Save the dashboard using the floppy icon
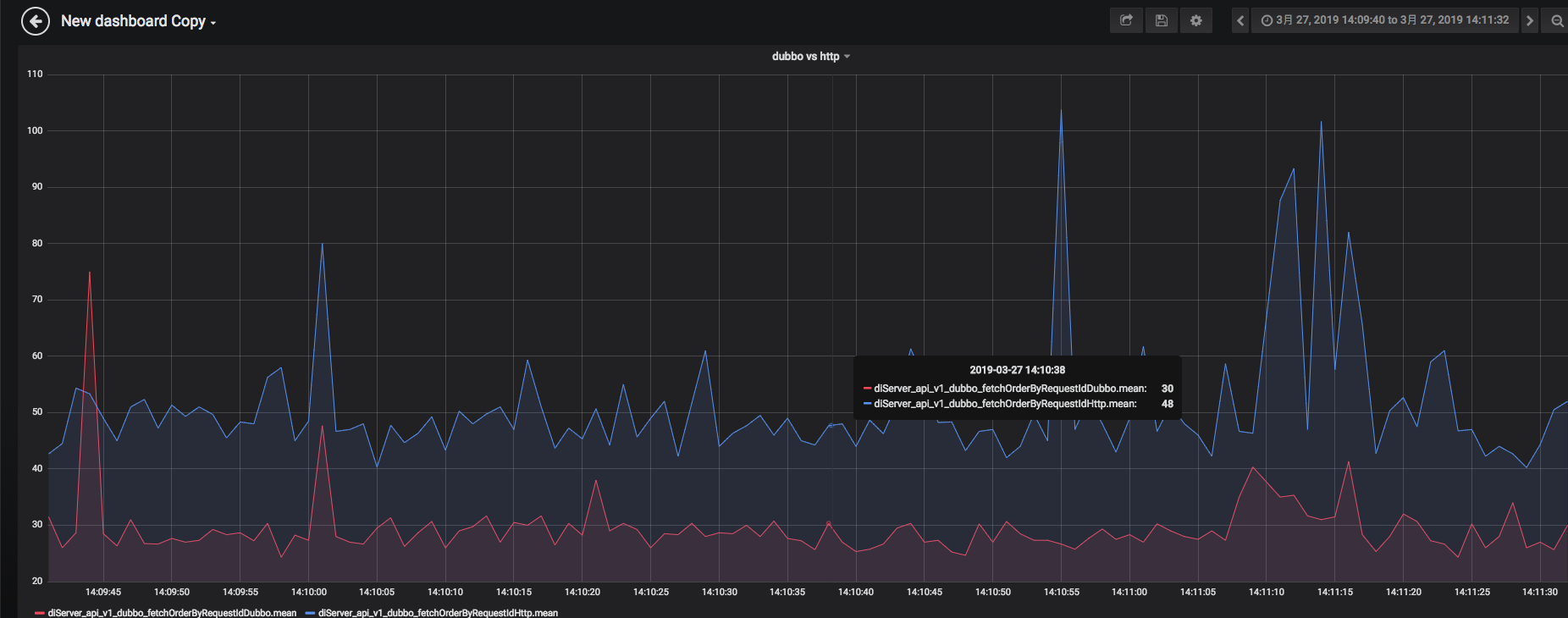Viewport: 1568px width, 618px height. pos(1162,20)
